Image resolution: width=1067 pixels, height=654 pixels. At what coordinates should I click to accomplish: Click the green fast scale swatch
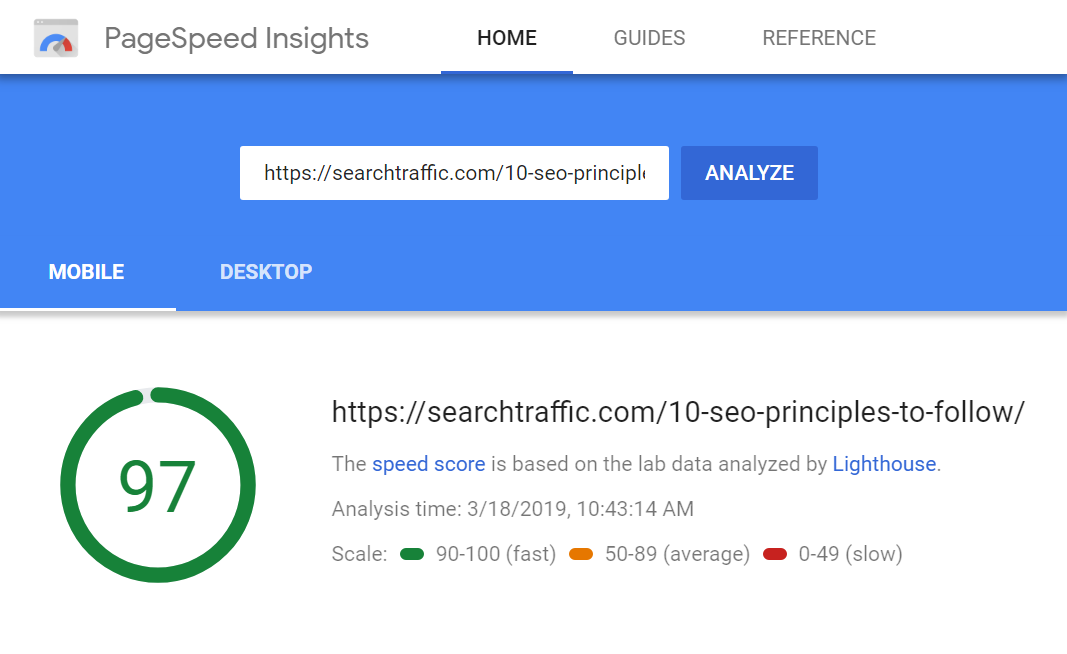pyautogui.click(x=412, y=554)
